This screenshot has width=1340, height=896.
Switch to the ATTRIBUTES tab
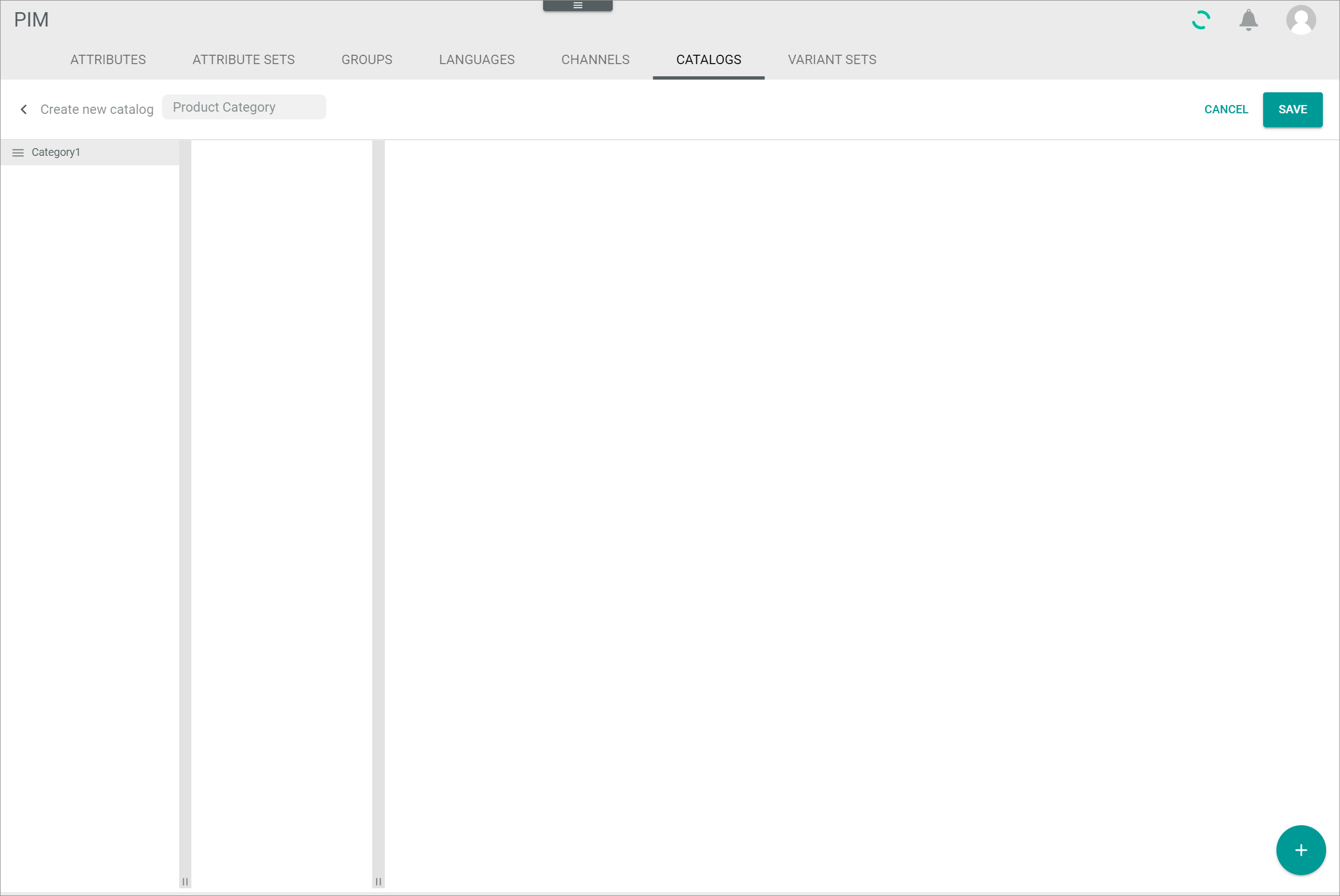[x=107, y=59]
